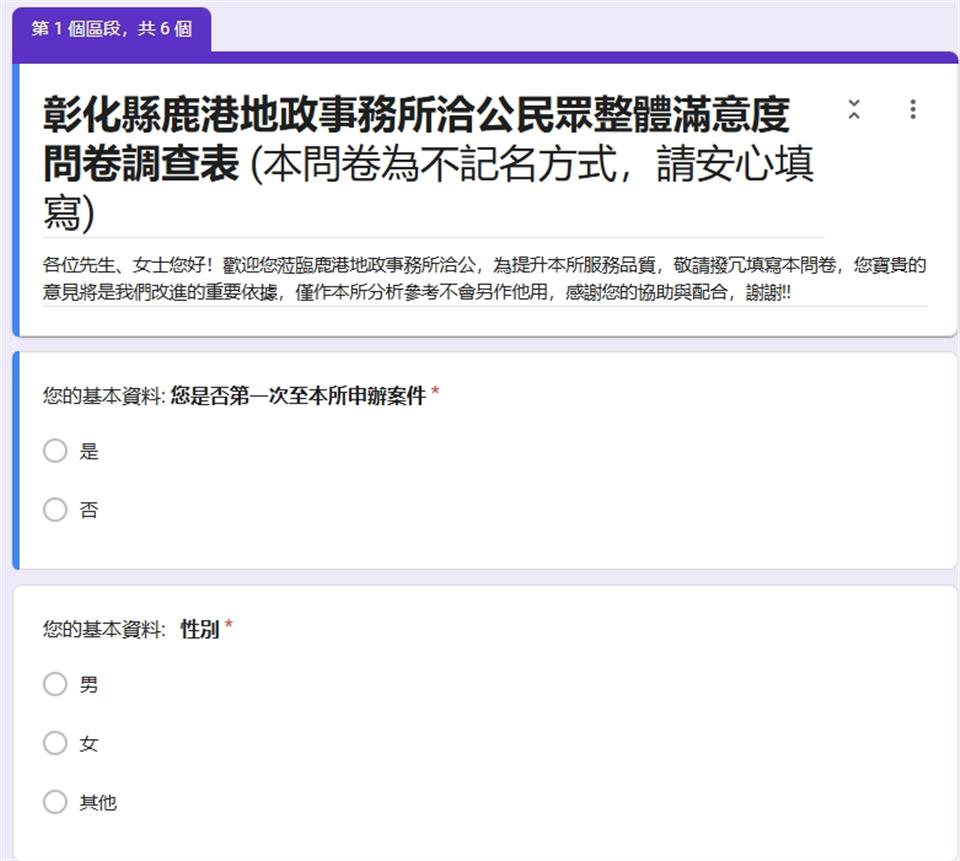This screenshot has height=861, width=960.
Task: Click the 性別 question title
Action: point(200,628)
